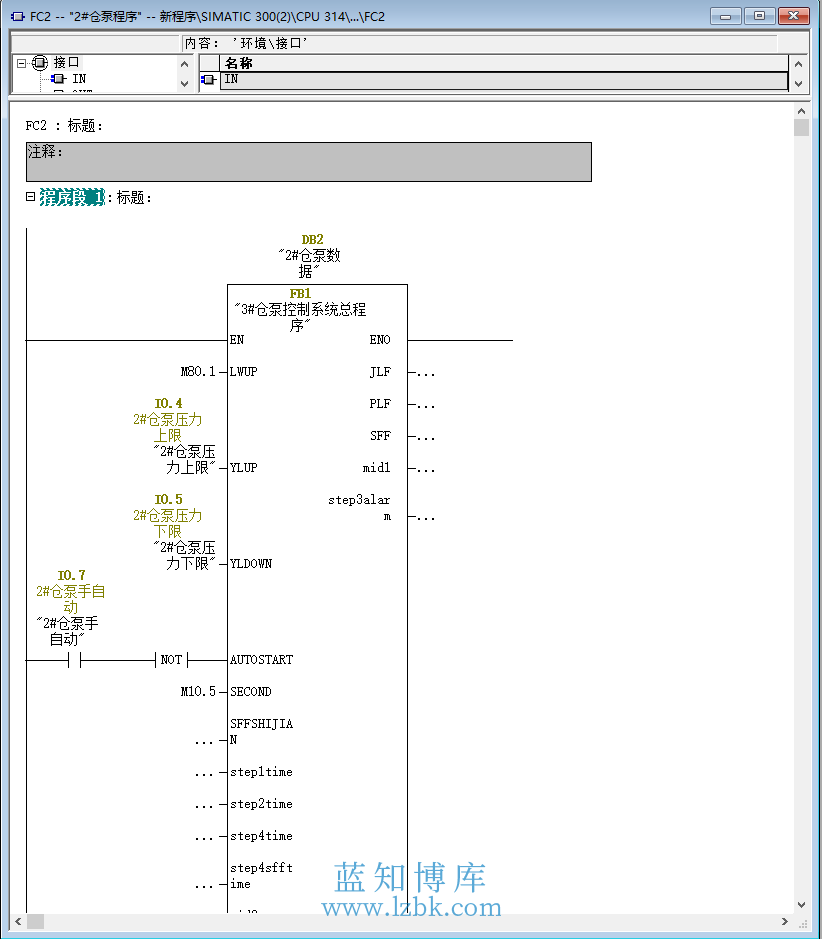This screenshot has height=939, width=822.
Task: Select the NOT inverter element
Action: pos(171,660)
